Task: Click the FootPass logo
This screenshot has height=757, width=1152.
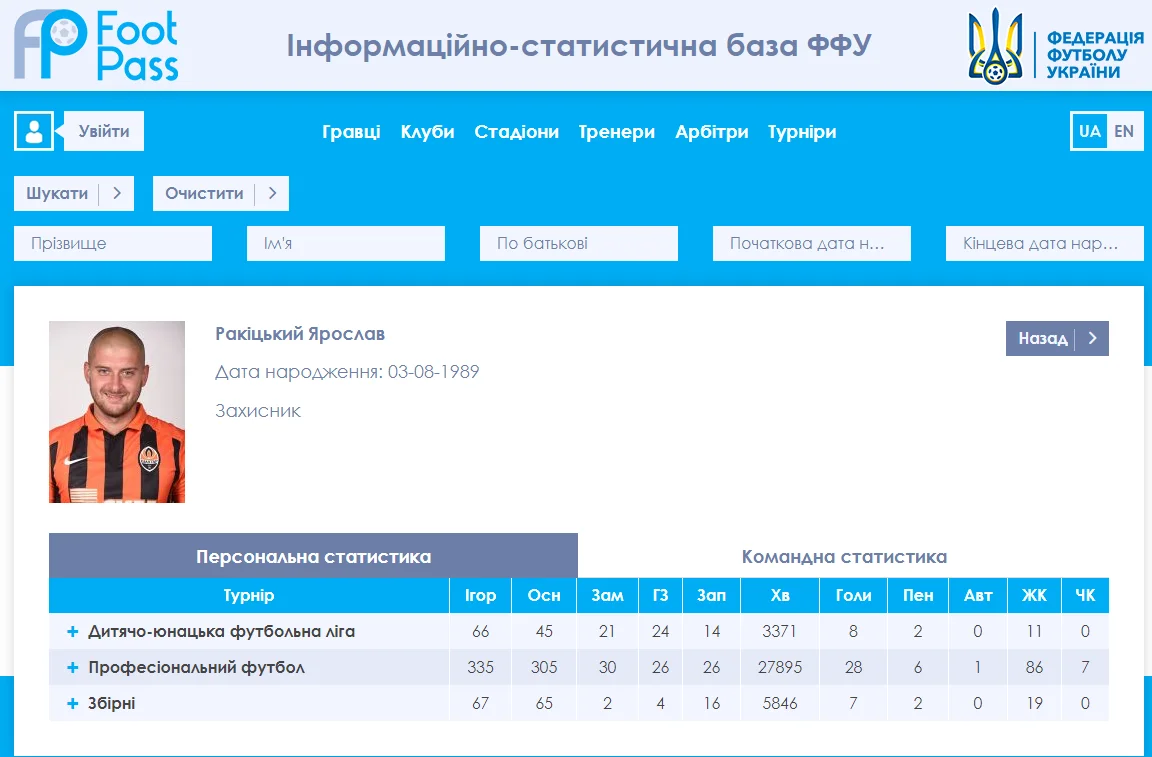Action: [x=96, y=46]
